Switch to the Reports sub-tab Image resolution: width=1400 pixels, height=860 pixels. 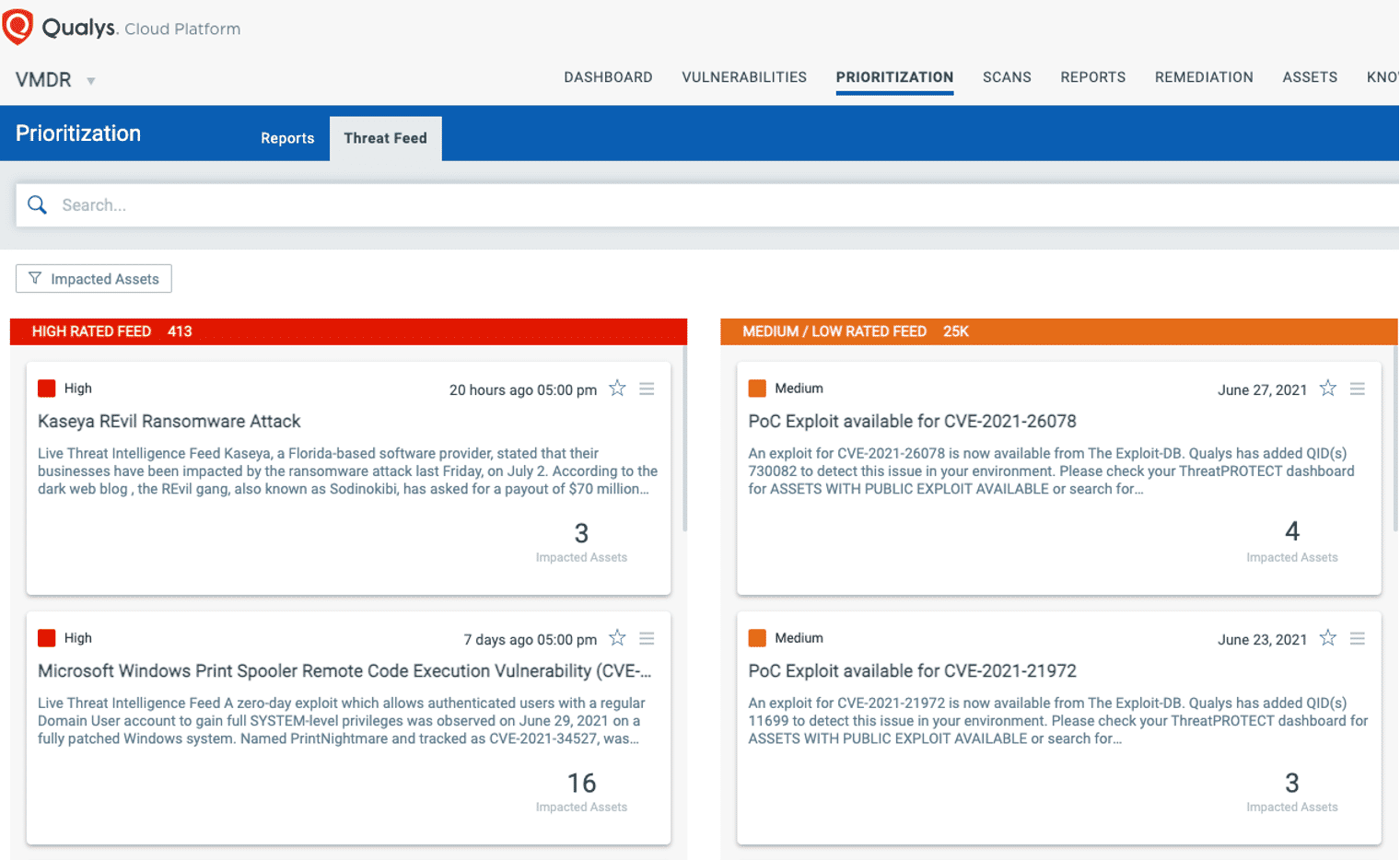coord(287,138)
